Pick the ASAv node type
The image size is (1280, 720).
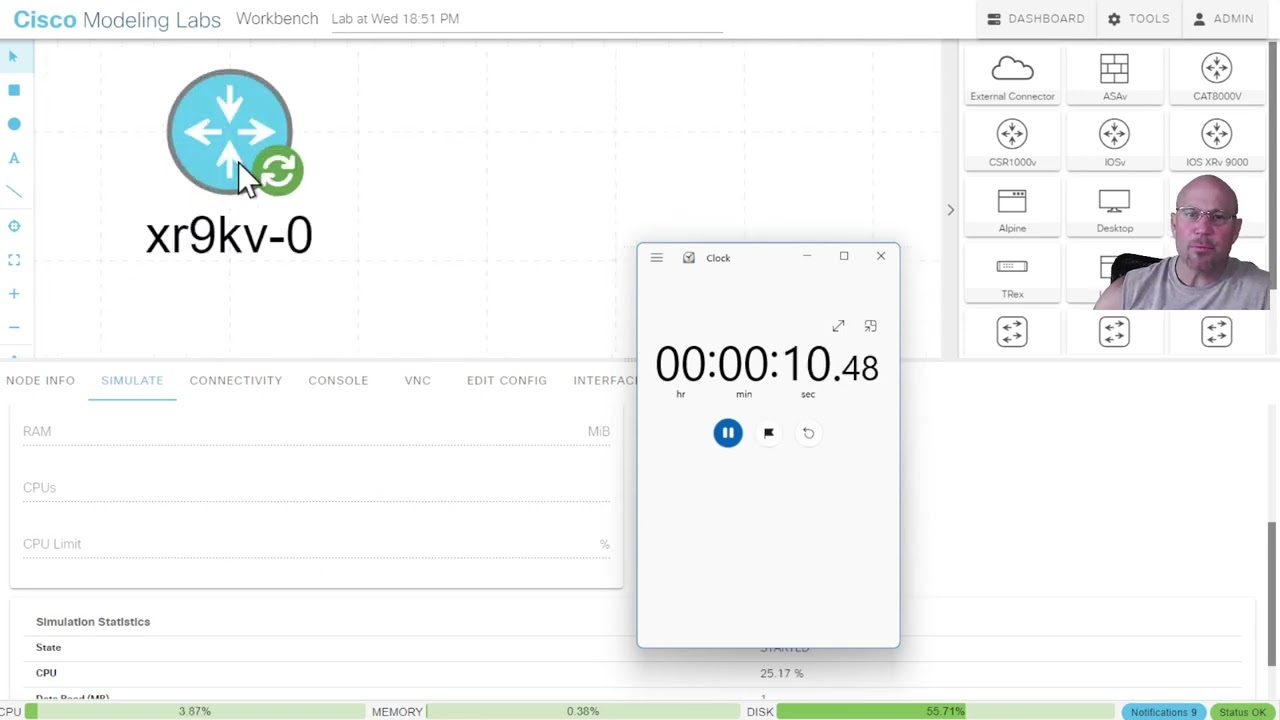[x=1114, y=78]
